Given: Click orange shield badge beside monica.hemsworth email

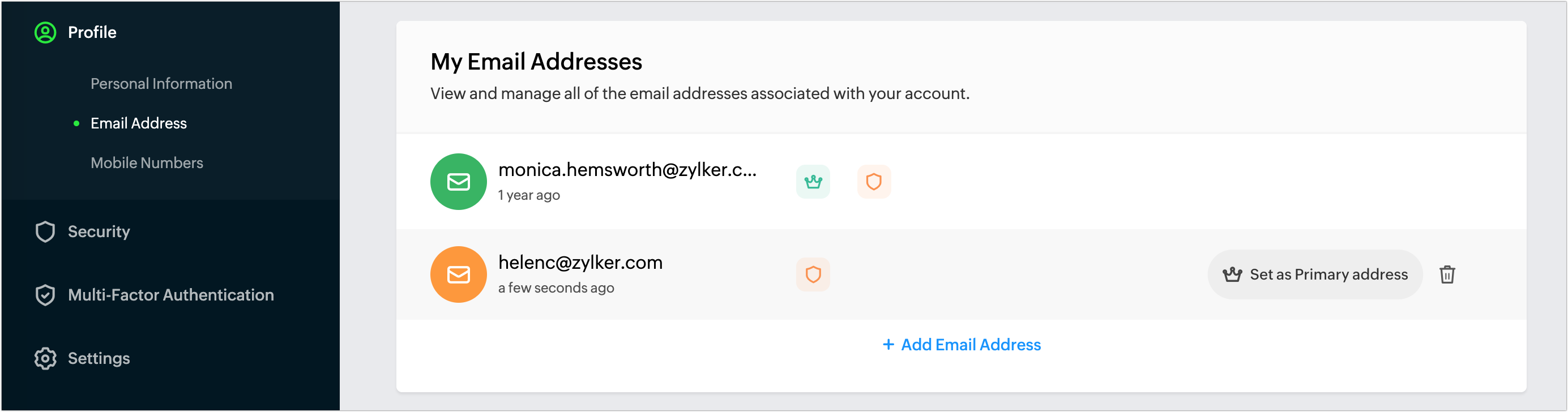Looking at the screenshot, I should pyautogui.click(x=874, y=182).
